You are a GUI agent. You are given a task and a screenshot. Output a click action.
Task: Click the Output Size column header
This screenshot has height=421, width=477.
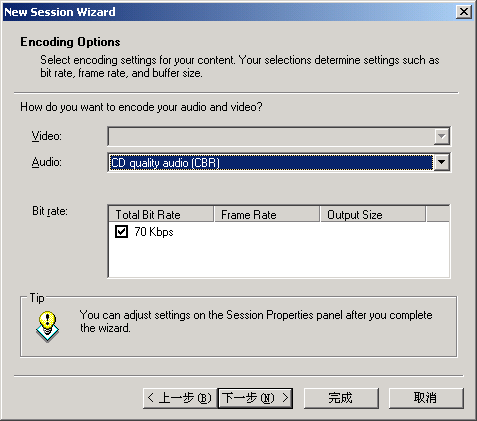(373, 215)
